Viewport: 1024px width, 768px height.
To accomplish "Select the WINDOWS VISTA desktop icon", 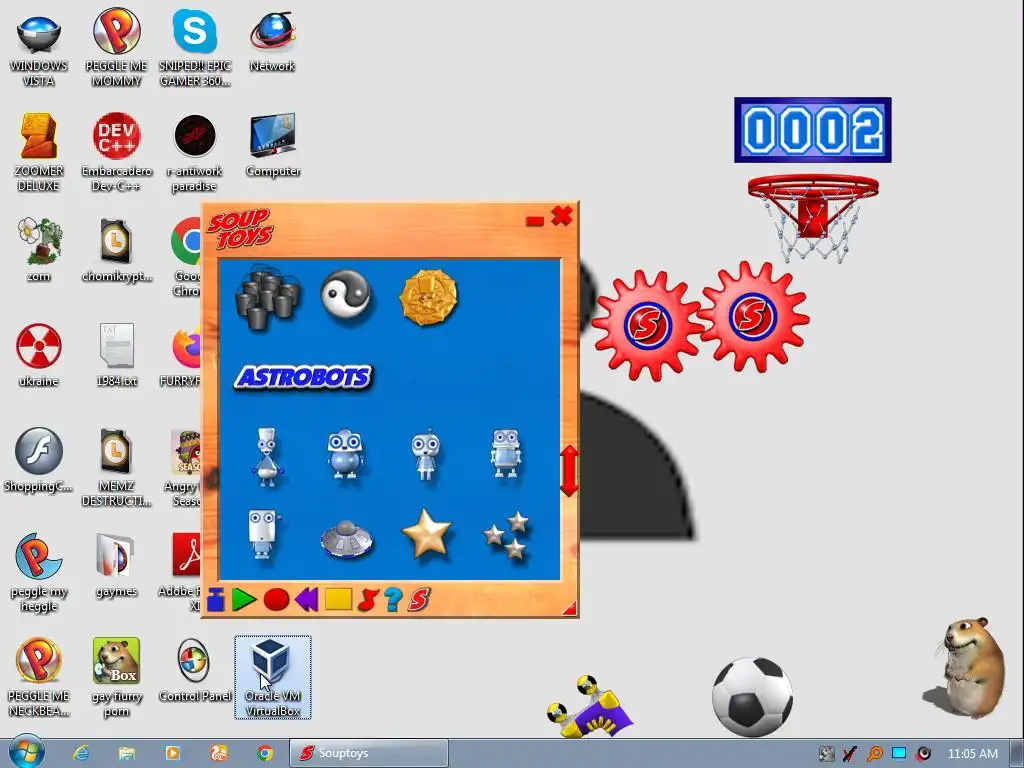I will click(39, 50).
